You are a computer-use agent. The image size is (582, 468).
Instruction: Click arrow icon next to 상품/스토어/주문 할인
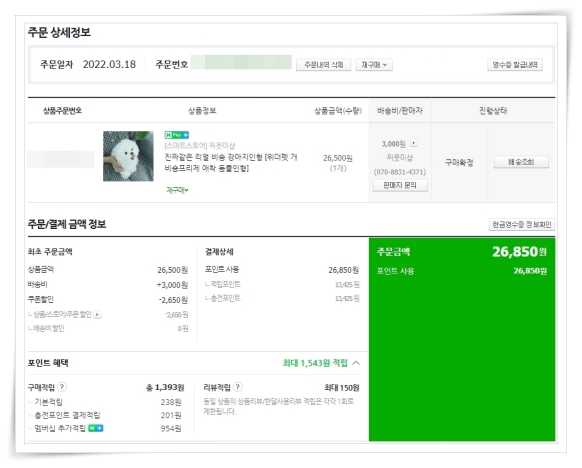97,314
